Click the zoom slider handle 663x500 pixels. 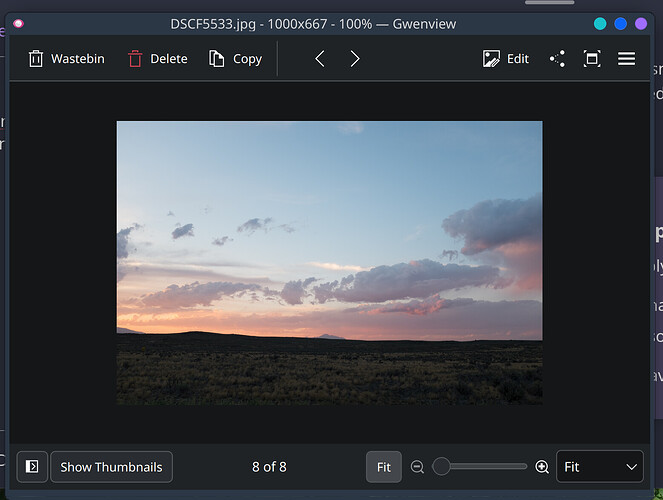click(441, 466)
